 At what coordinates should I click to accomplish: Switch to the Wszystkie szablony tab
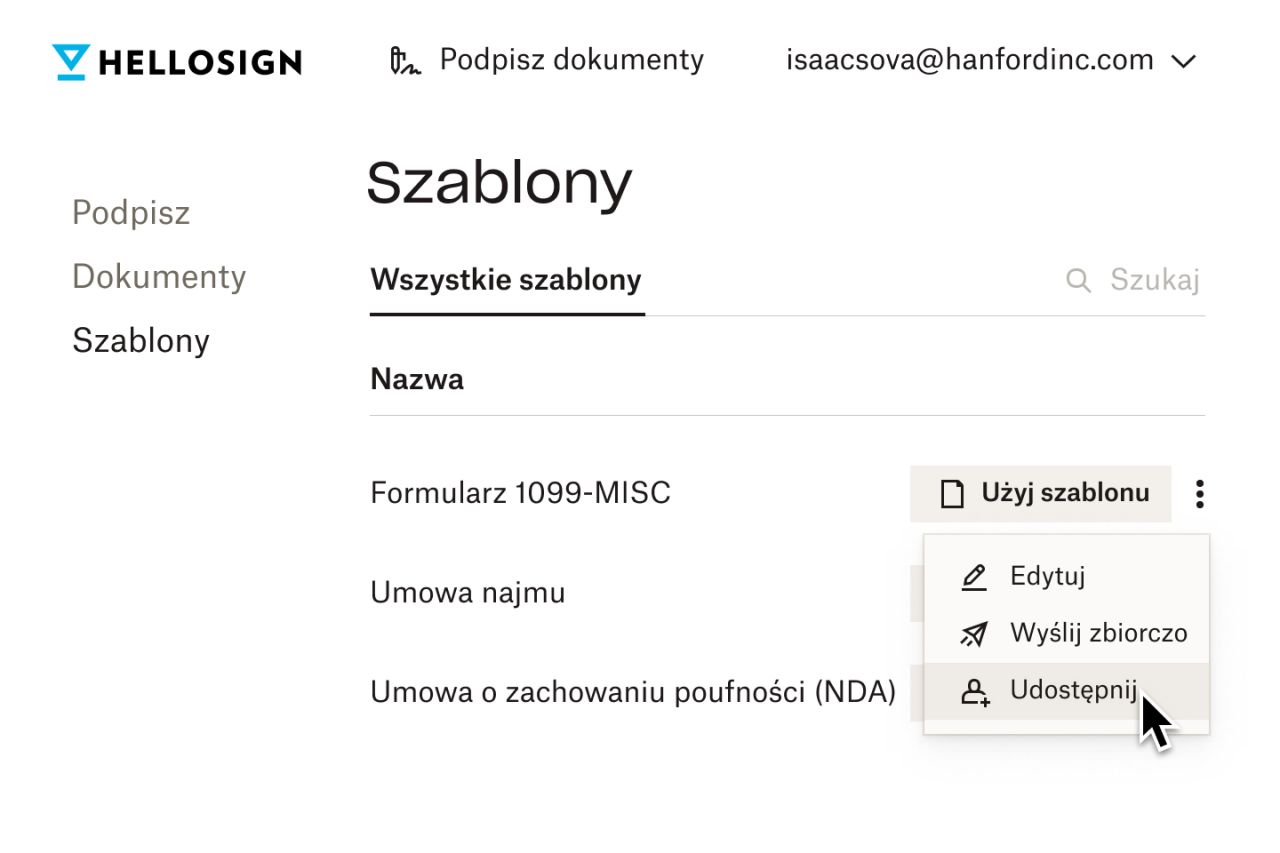point(505,280)
